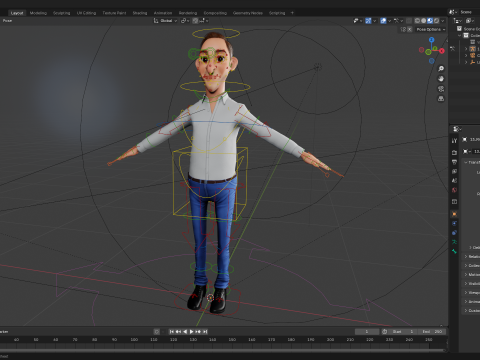This screenshot has height=360, width=480.
Task: Click the red X axis gizmo handle
Action: (442, 51)
